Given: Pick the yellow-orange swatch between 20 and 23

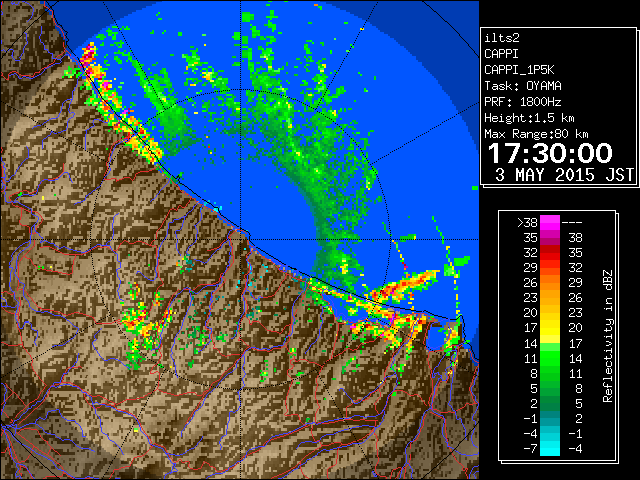Looking at the screenshot, I should coord(550,313).
